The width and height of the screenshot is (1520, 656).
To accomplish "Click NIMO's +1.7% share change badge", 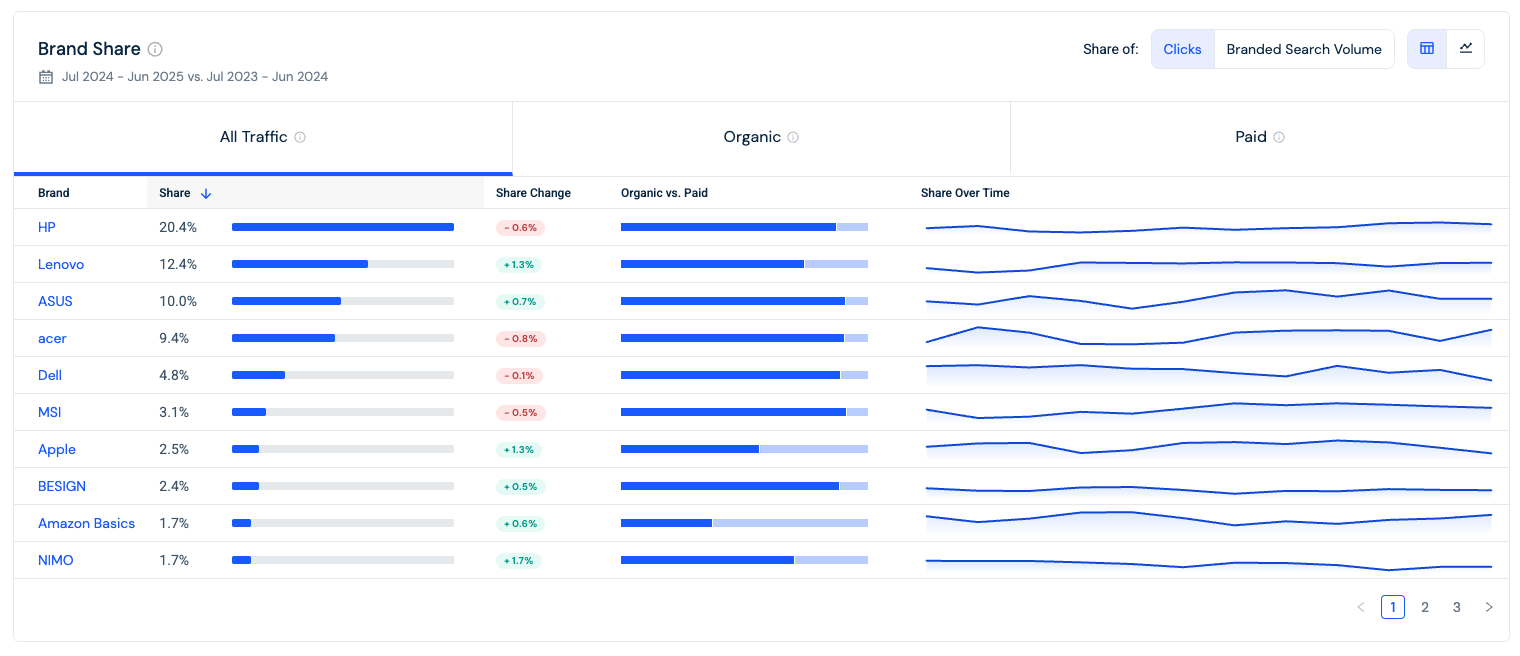I will coord(520,560).
